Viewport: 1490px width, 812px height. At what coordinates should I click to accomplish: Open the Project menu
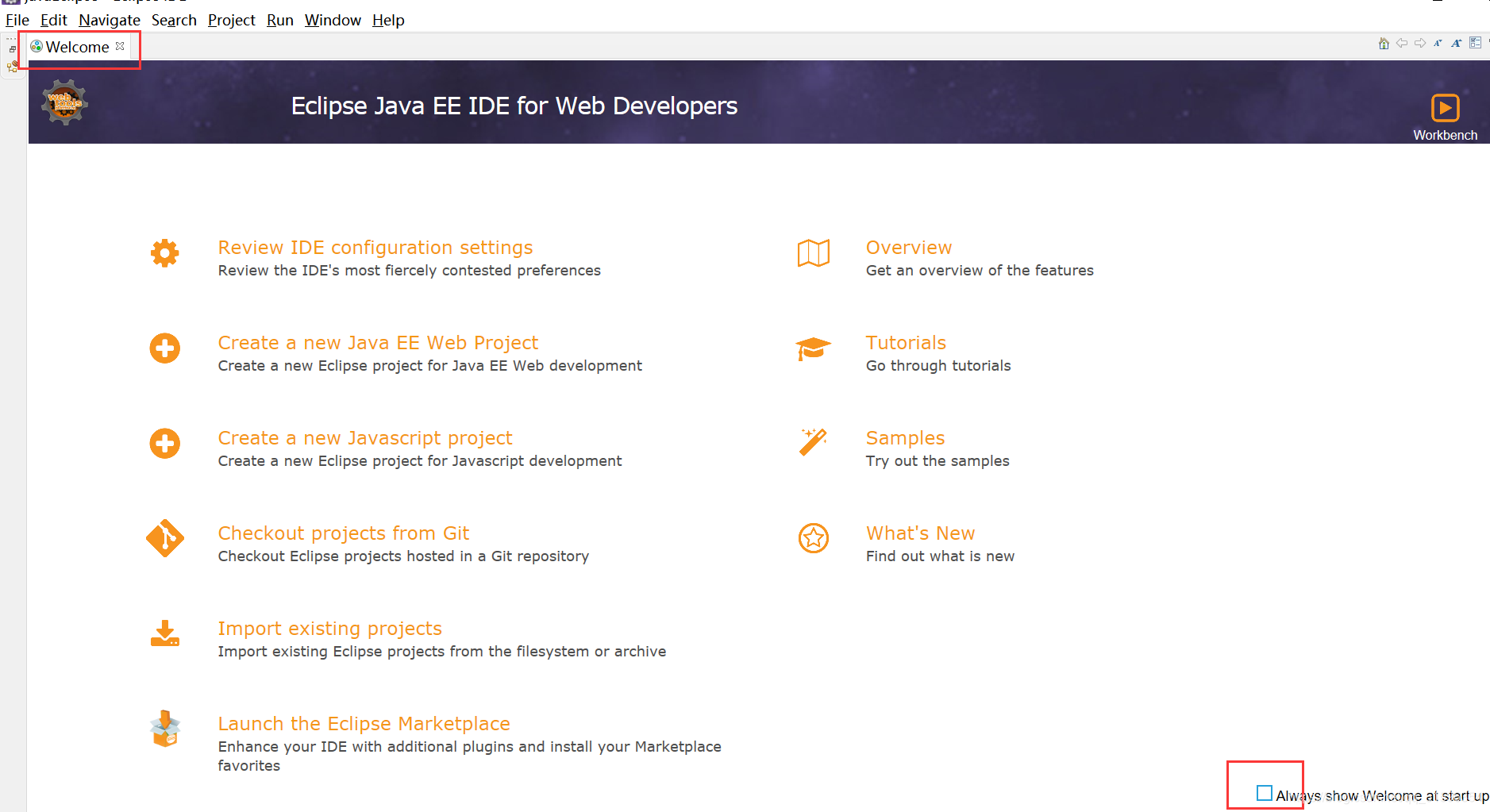pos(232,20)
